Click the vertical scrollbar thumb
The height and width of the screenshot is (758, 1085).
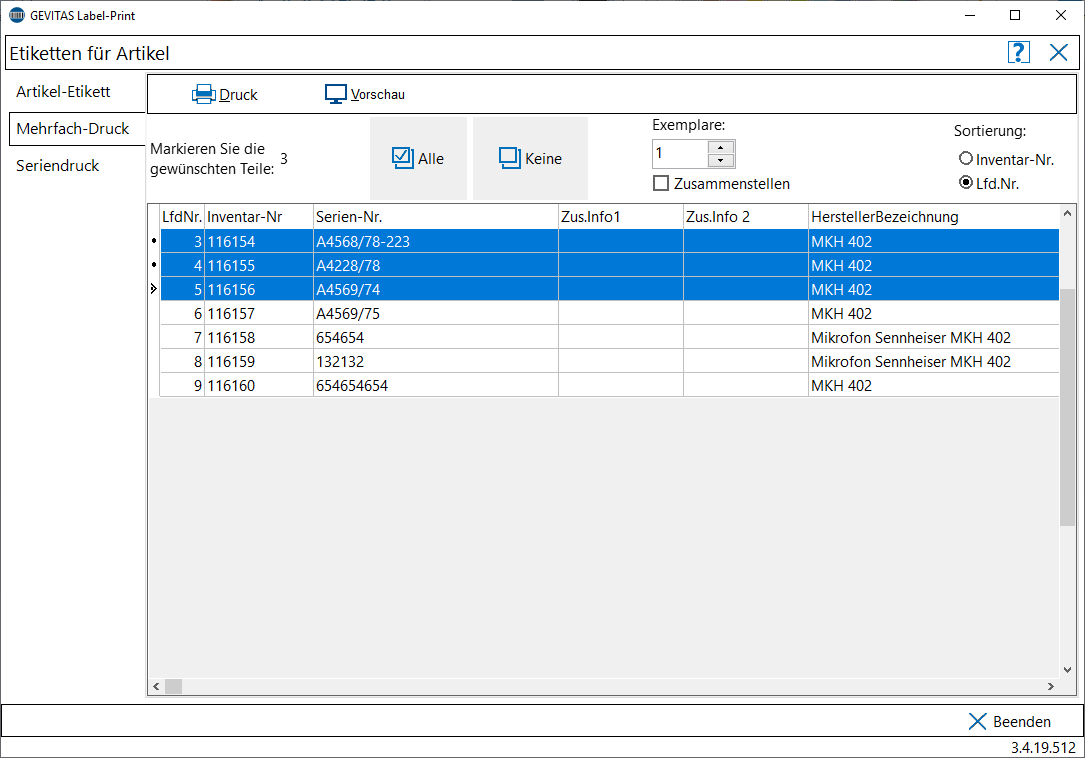click(x=1067, y=408)
